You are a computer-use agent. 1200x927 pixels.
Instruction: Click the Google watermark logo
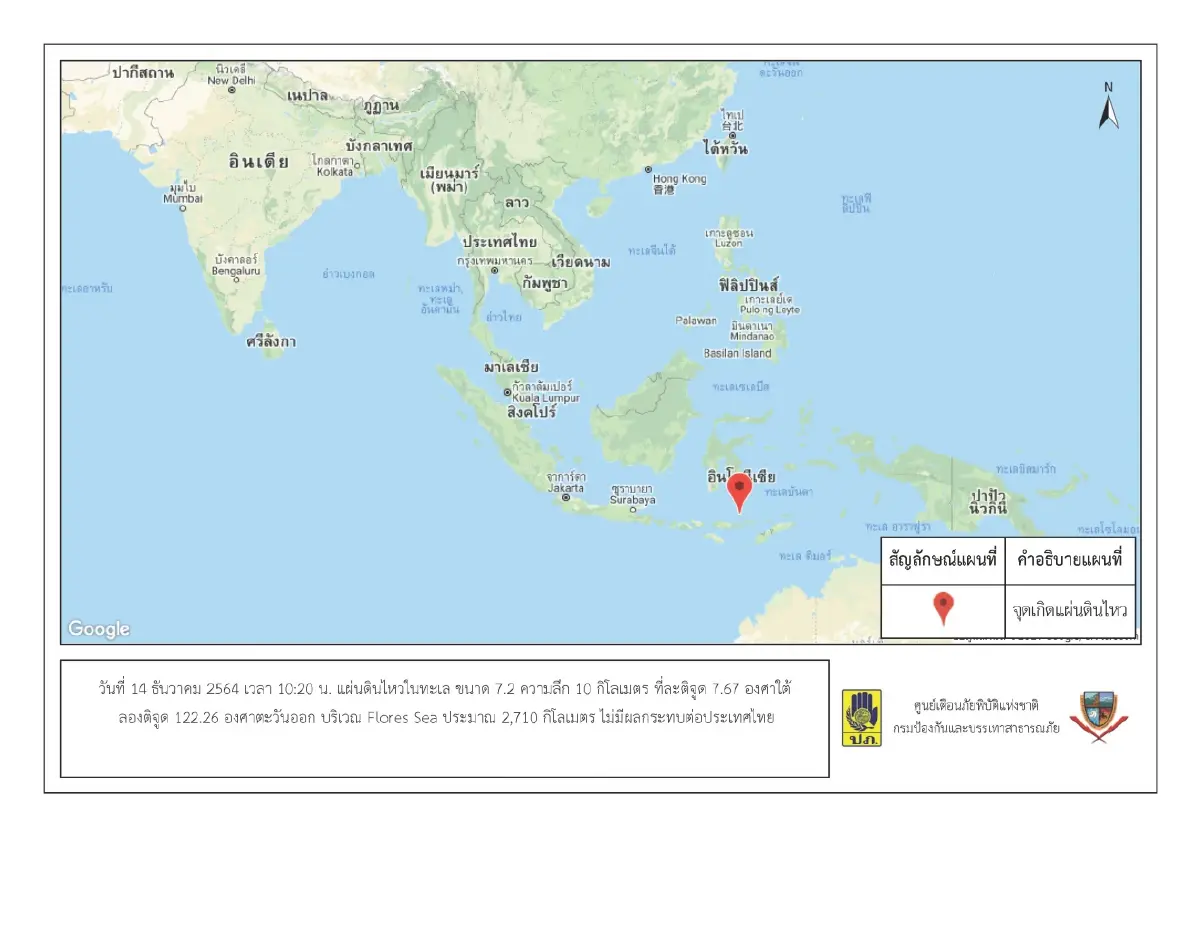(97, 629)
